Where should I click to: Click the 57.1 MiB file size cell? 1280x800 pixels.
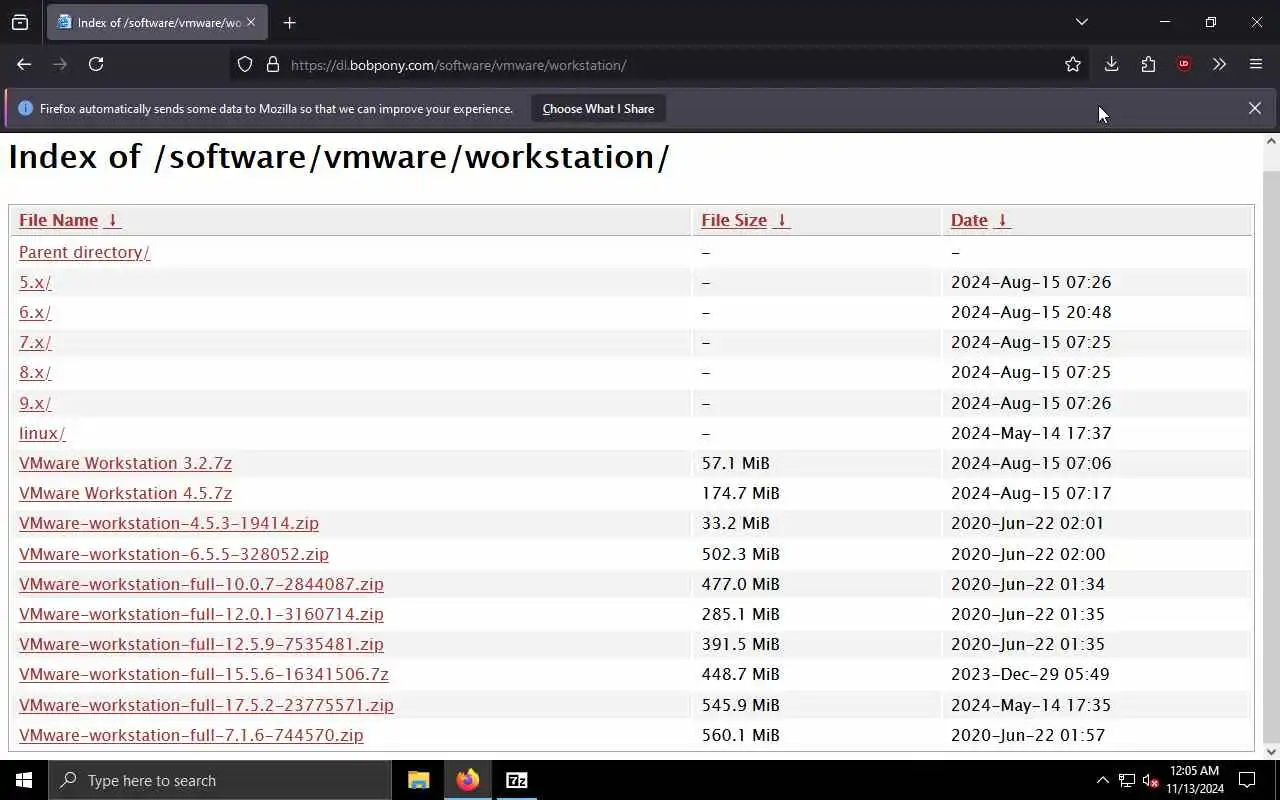point(735,463)
